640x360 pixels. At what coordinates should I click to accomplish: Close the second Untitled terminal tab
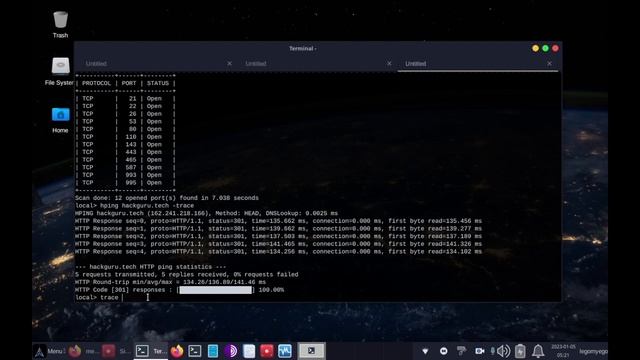(x=389, y=63)
